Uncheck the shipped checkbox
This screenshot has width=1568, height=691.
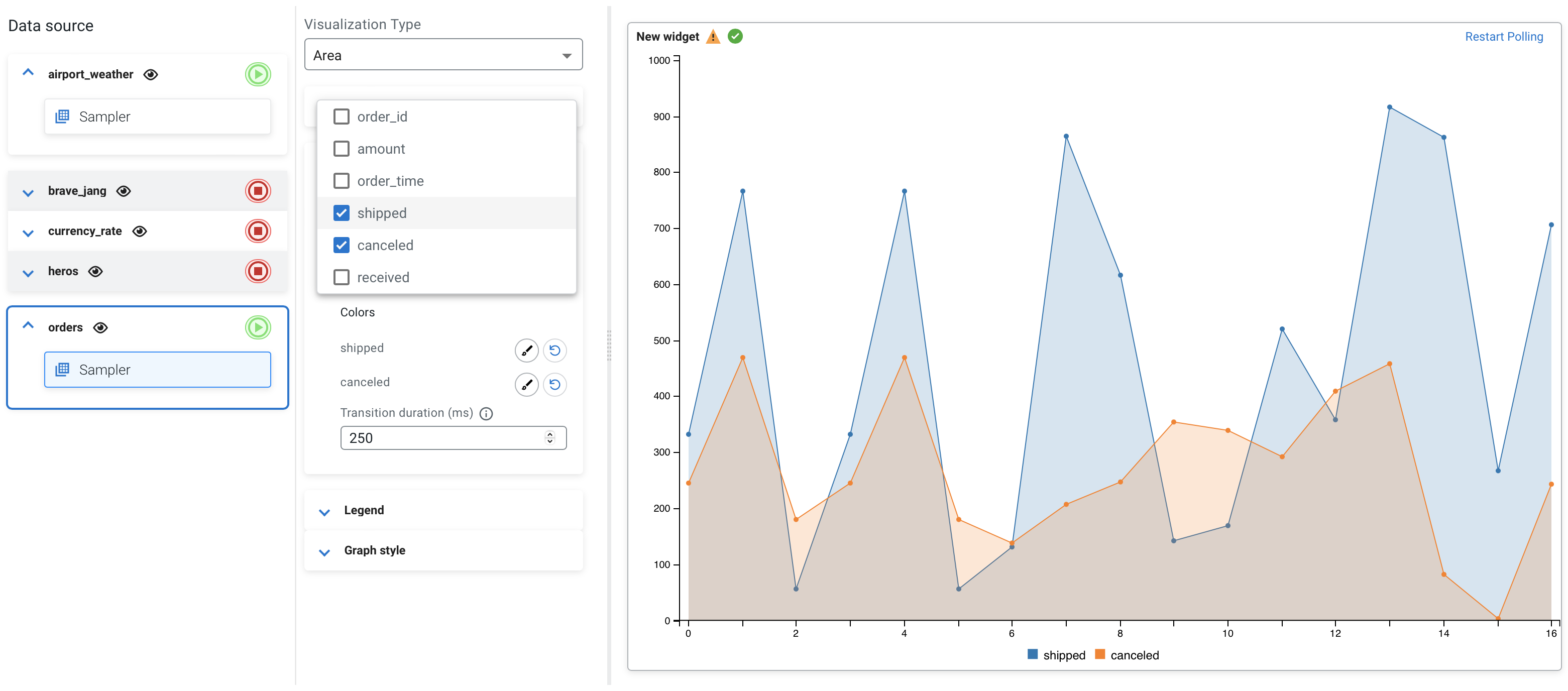point(342,213)
